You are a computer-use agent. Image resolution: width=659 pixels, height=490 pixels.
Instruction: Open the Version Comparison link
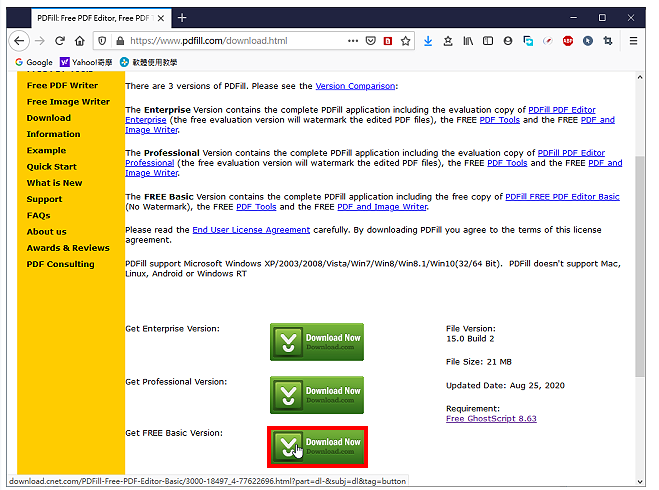click(x=355, y=86)
